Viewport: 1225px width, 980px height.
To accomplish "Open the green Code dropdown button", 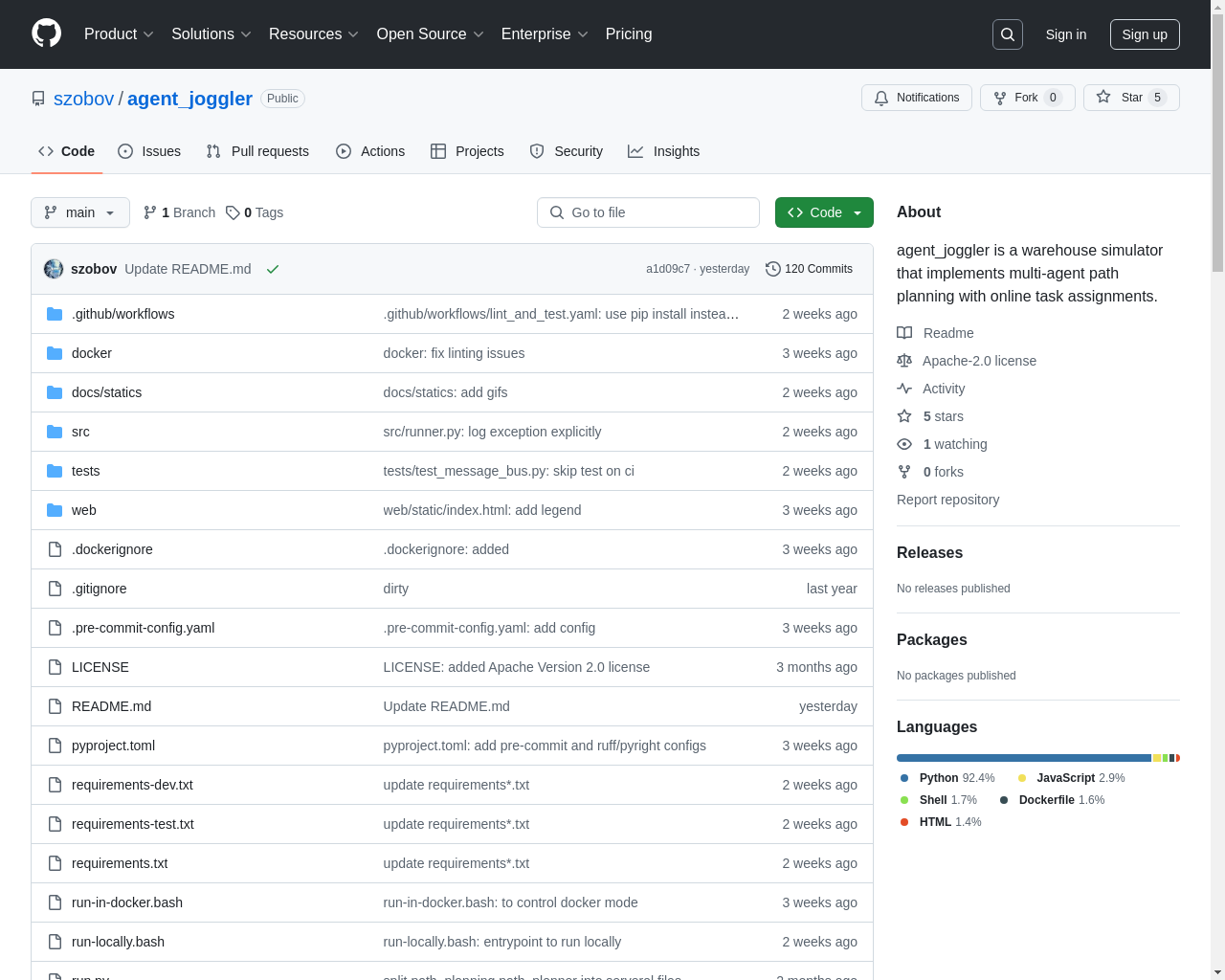I will 824,212.
